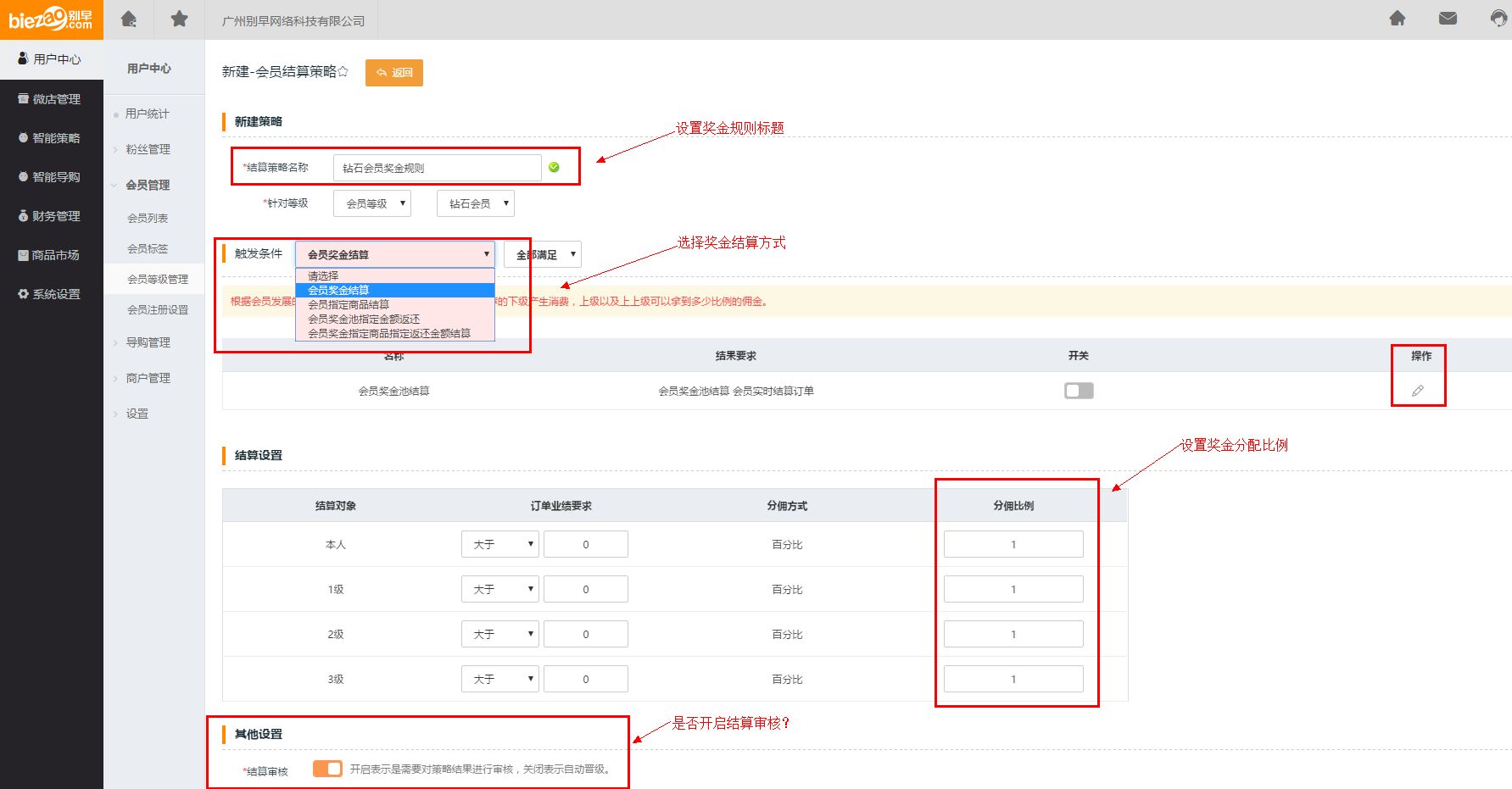The height and width of the screenshot is (789, 1512).
Task: Toggle the 会员奖金池结算 switch
Action: point(1079,391)
